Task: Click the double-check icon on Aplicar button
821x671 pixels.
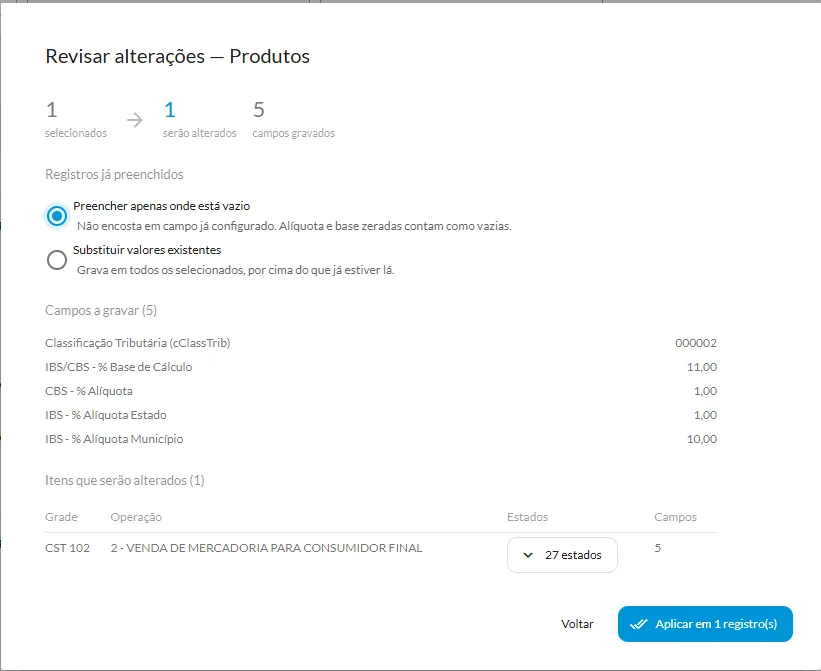Action: coord(638,624)
